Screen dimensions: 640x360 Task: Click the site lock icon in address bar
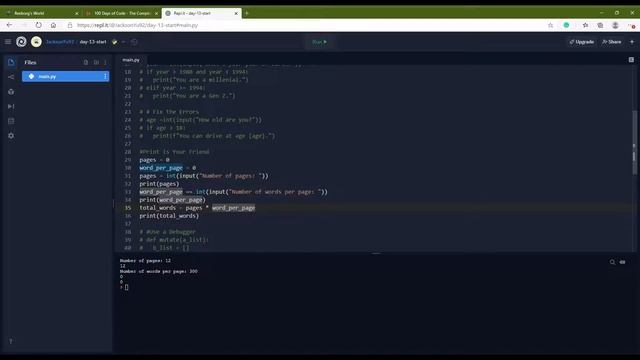(x=70, y=25)
